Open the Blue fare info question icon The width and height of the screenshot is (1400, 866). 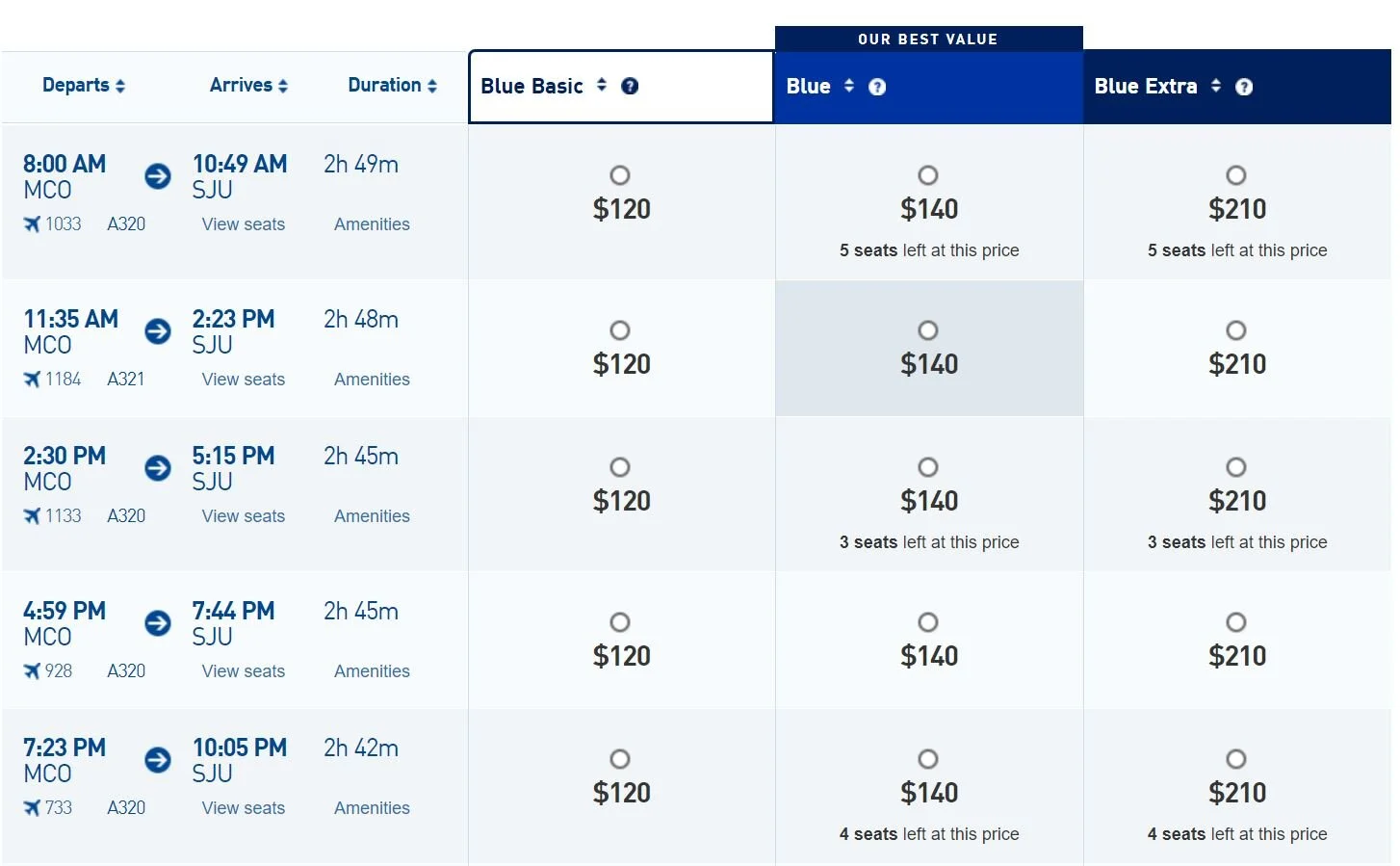point(877,87)
